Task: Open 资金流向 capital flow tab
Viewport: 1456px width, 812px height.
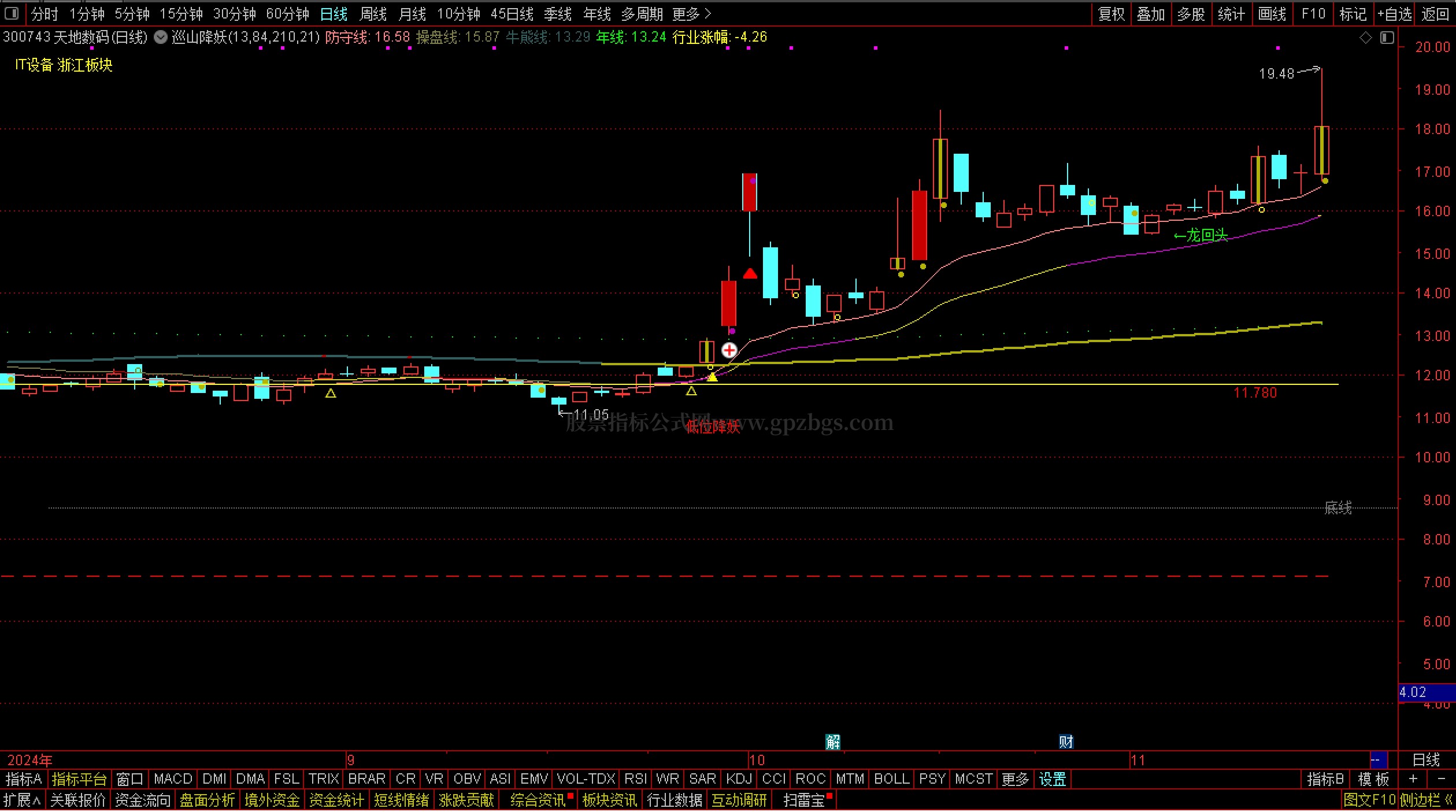Action: [143, 800]
